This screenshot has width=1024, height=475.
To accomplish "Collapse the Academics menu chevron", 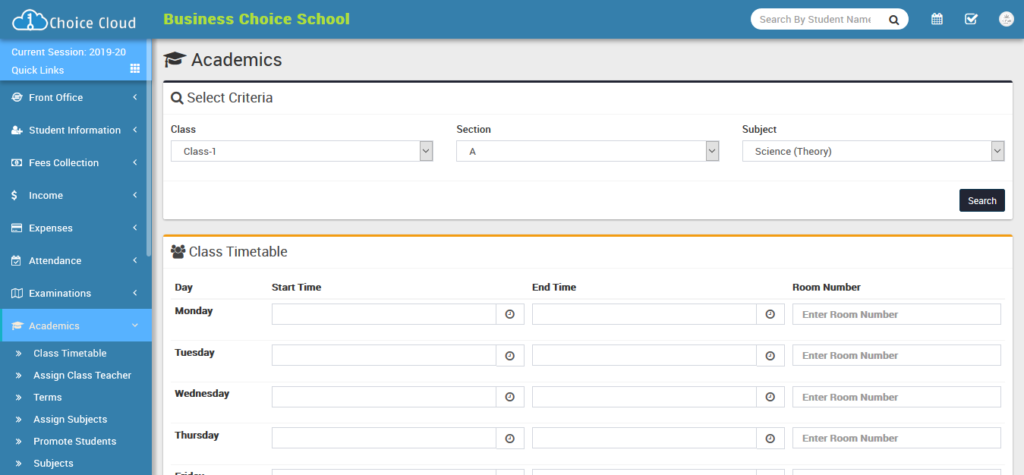I will (x=135, y=325).
